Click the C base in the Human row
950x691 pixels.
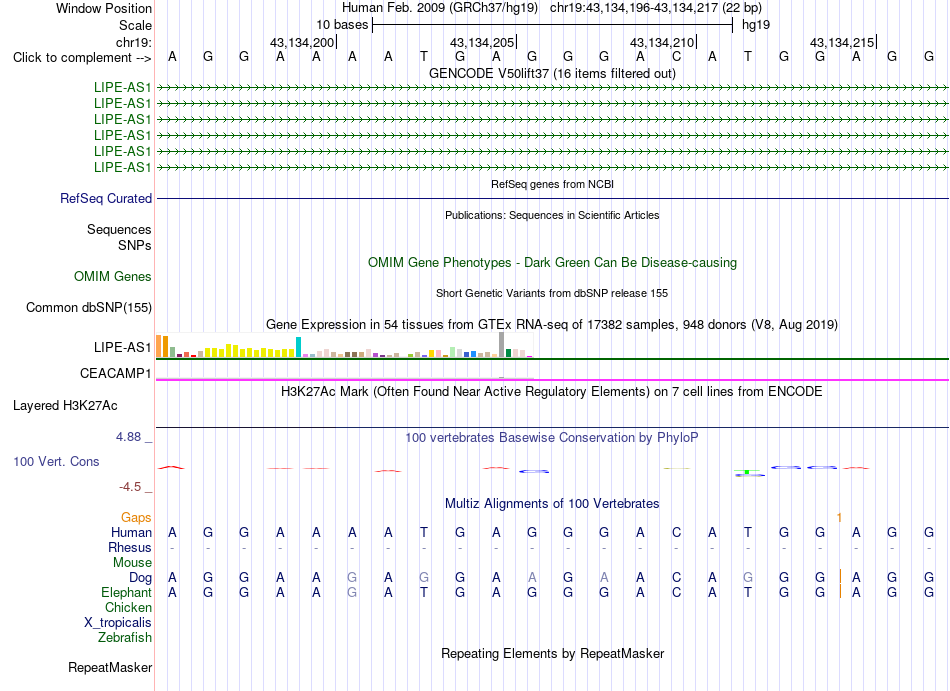tap(676, 532)
